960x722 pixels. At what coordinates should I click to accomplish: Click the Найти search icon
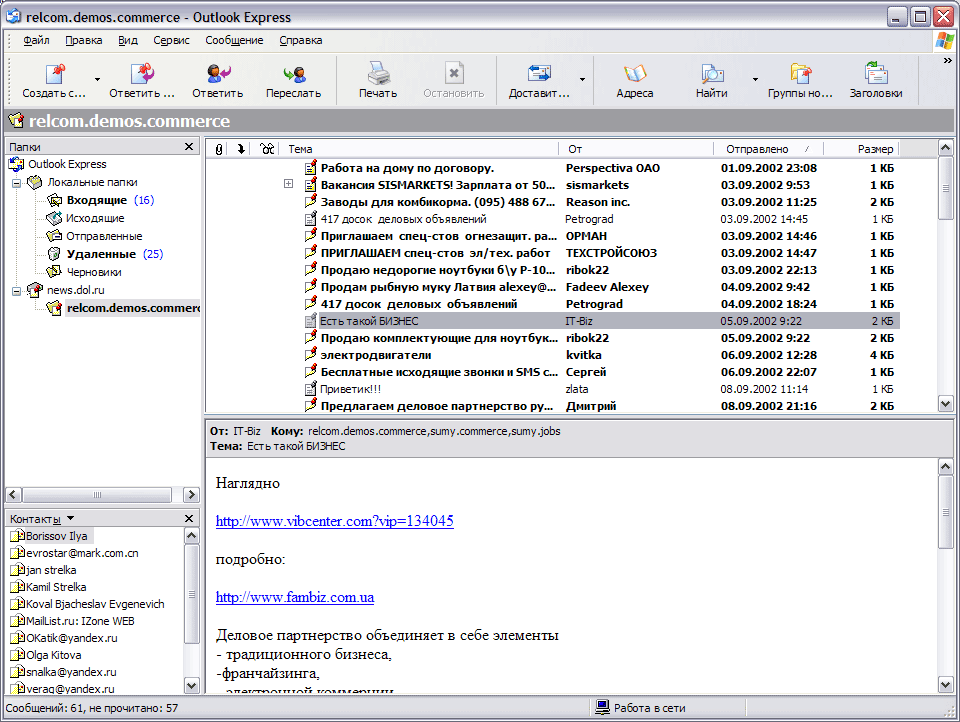(x=711, y=74)
